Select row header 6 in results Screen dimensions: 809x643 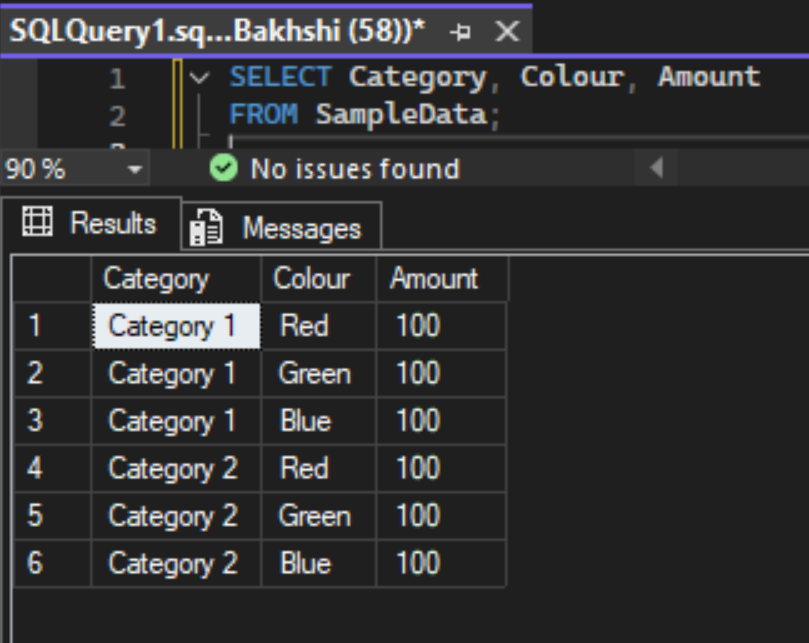coord(52,563)
